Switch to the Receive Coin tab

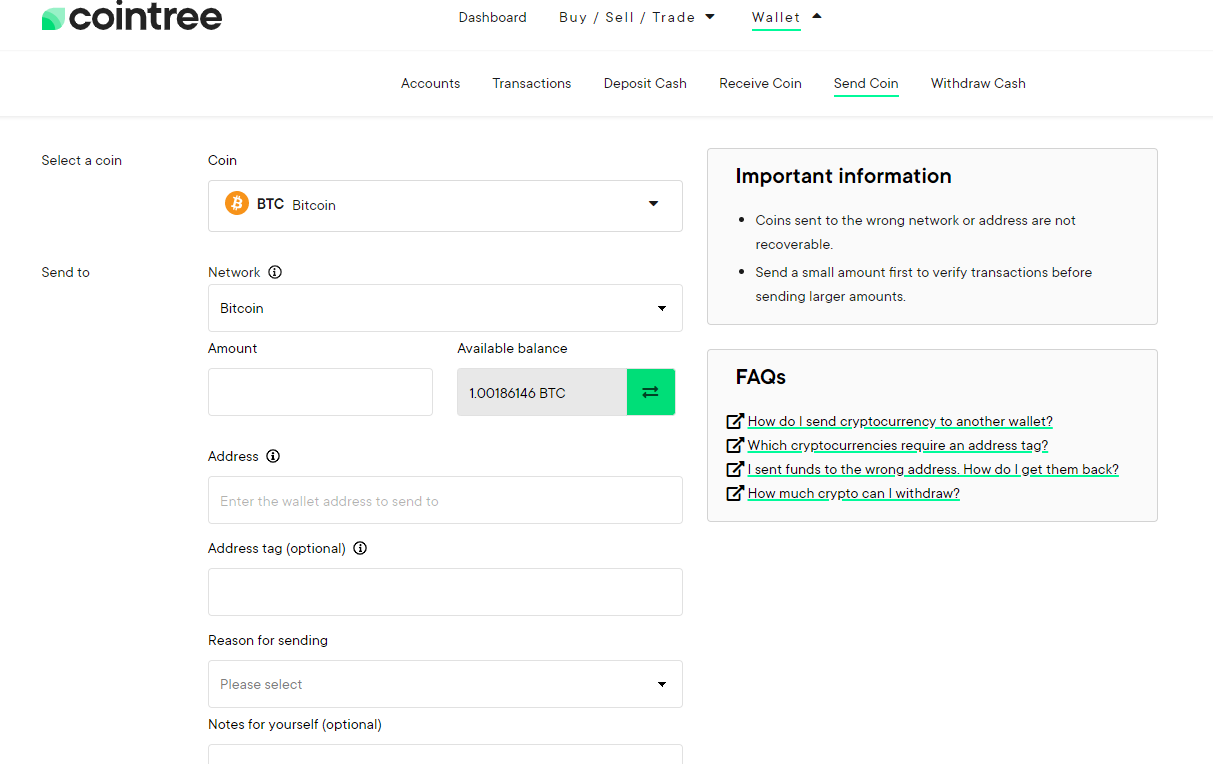(x=760, y=83)
